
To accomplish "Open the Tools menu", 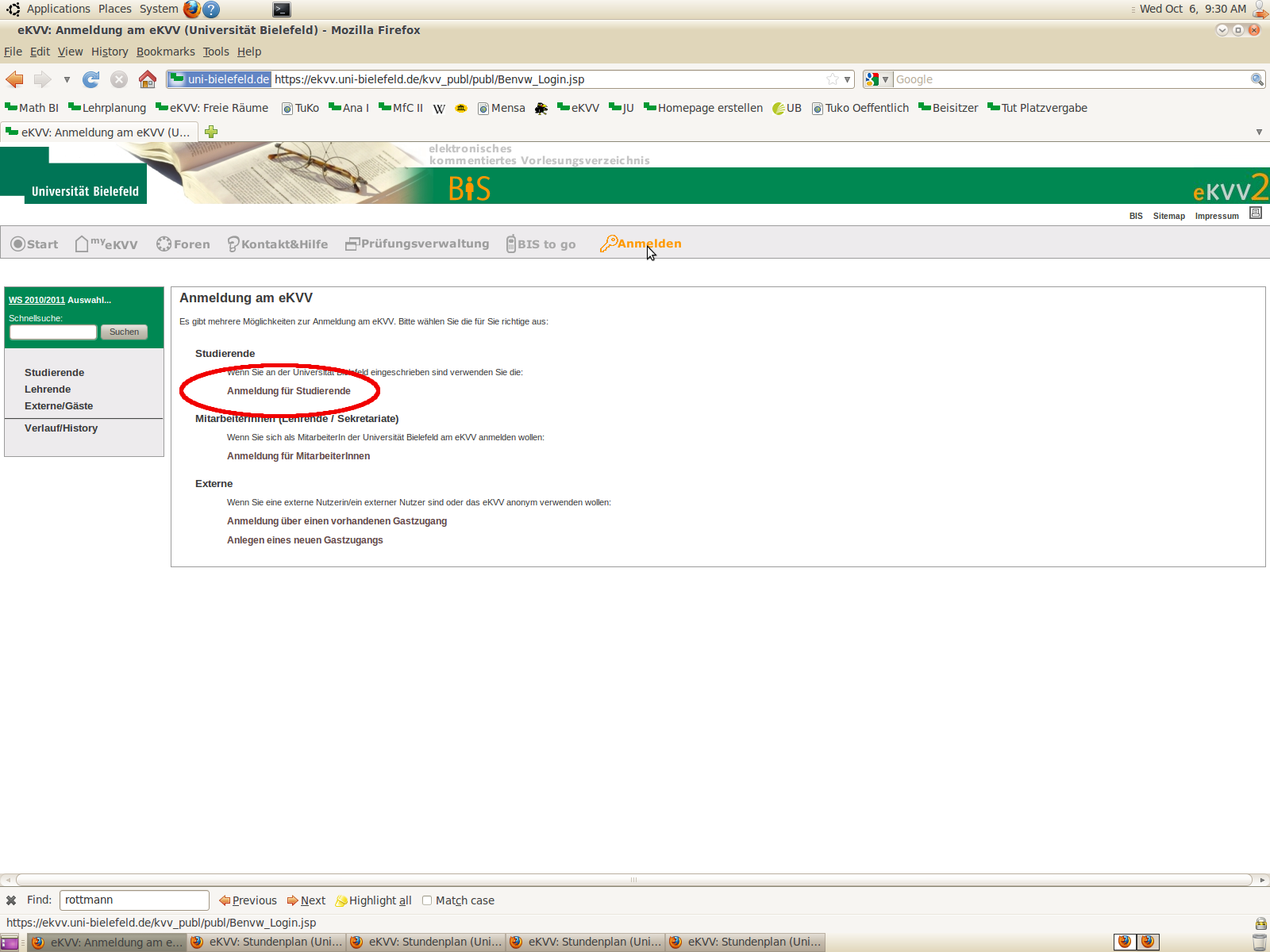I will [x=216, y=52].
